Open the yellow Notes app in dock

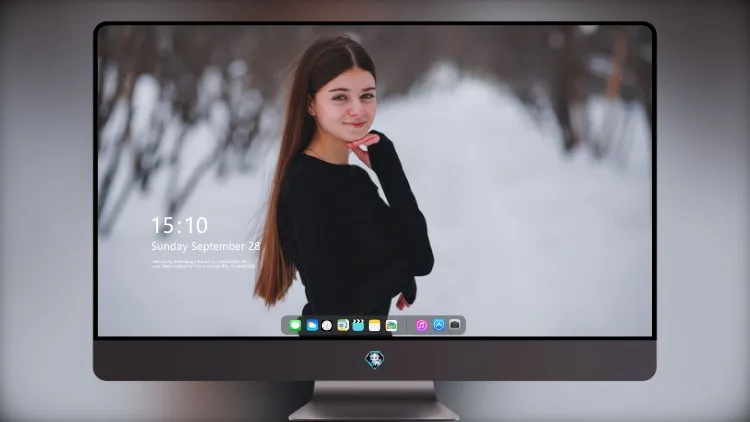[375, 325]
